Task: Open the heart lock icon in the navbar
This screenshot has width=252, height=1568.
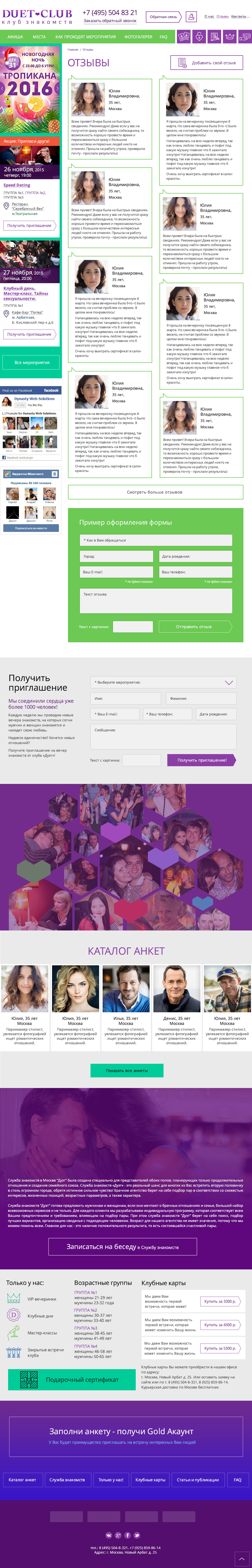Action: coord(199,37)
